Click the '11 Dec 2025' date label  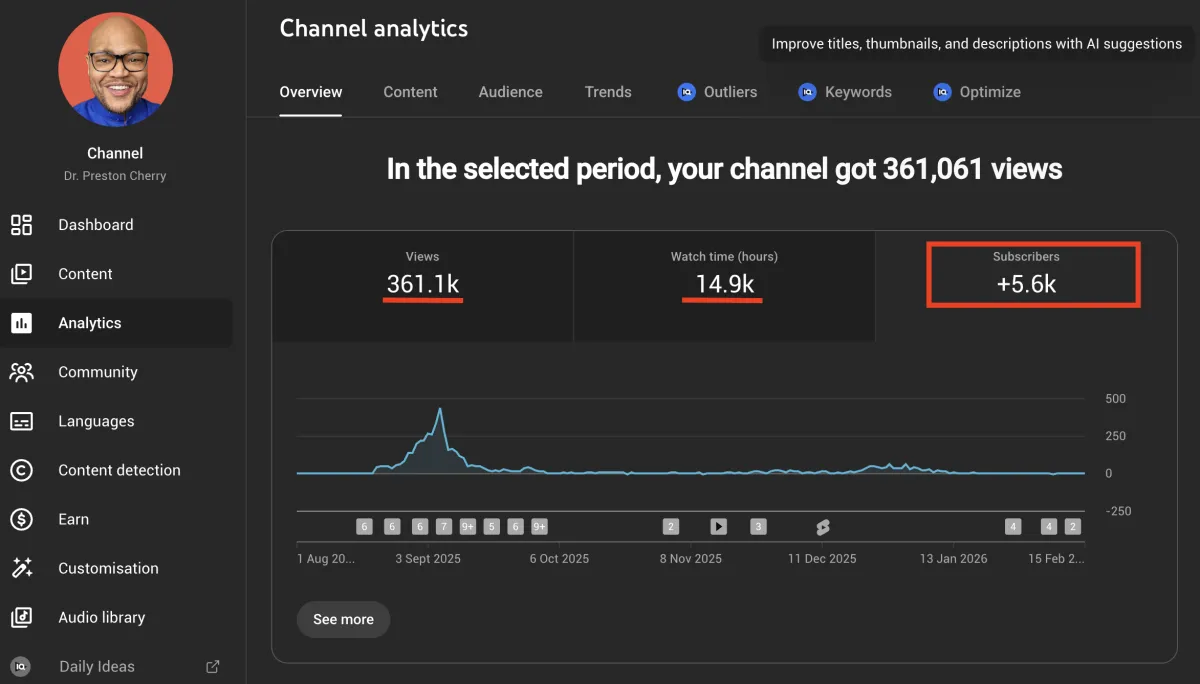point(822,559)
